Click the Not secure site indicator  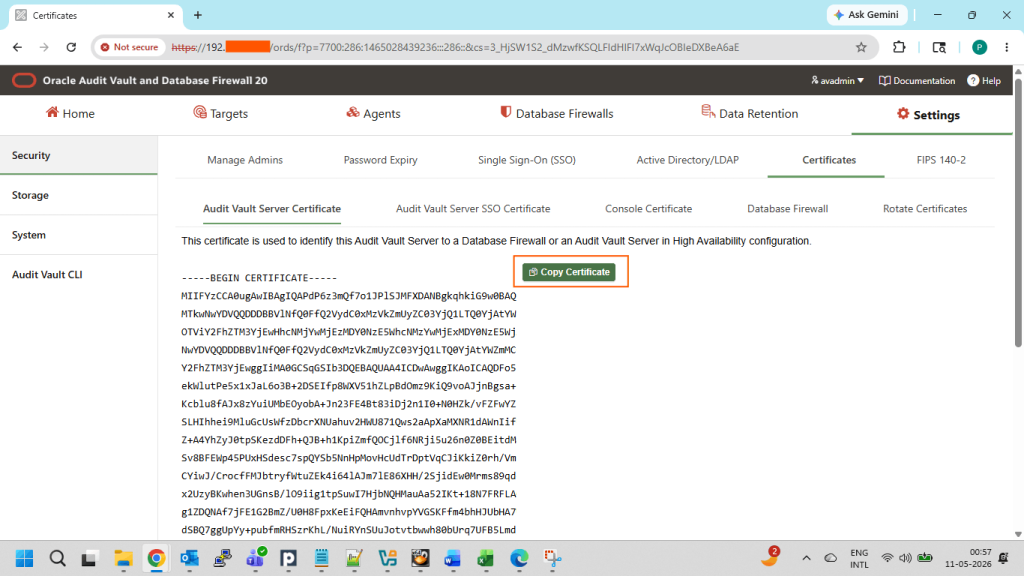(x=129, y=47)
